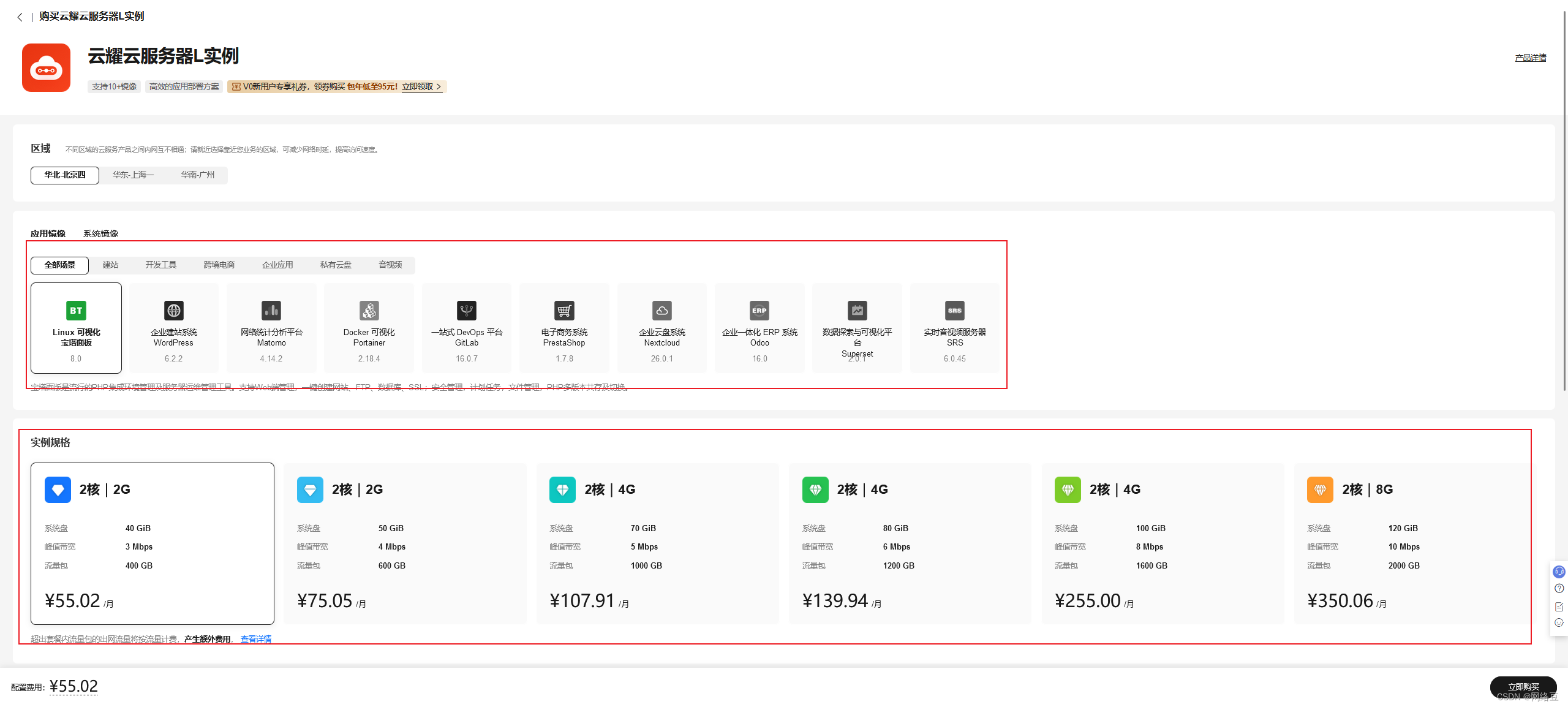
Task: Choose the Matomo analytics image icon
Action: click(271, 311)
